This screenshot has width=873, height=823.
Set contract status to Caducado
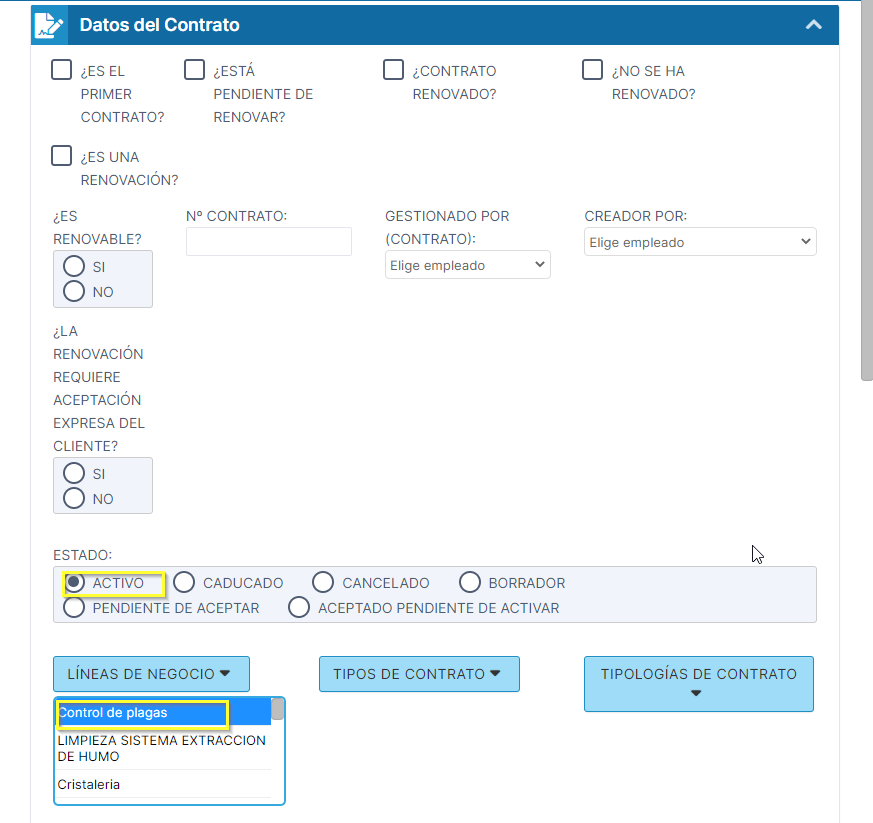(185, 582)
